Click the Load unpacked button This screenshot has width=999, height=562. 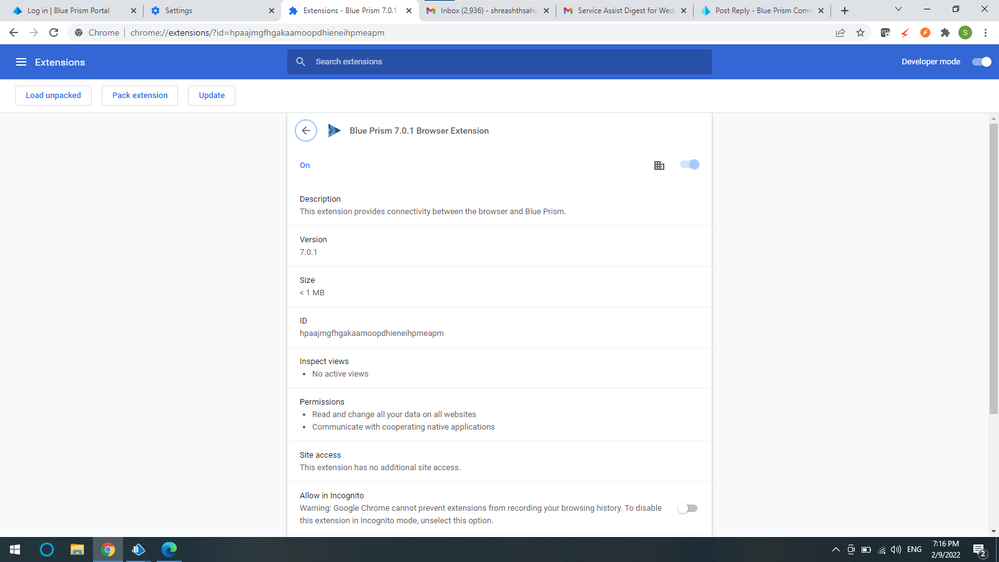(53, 95)
